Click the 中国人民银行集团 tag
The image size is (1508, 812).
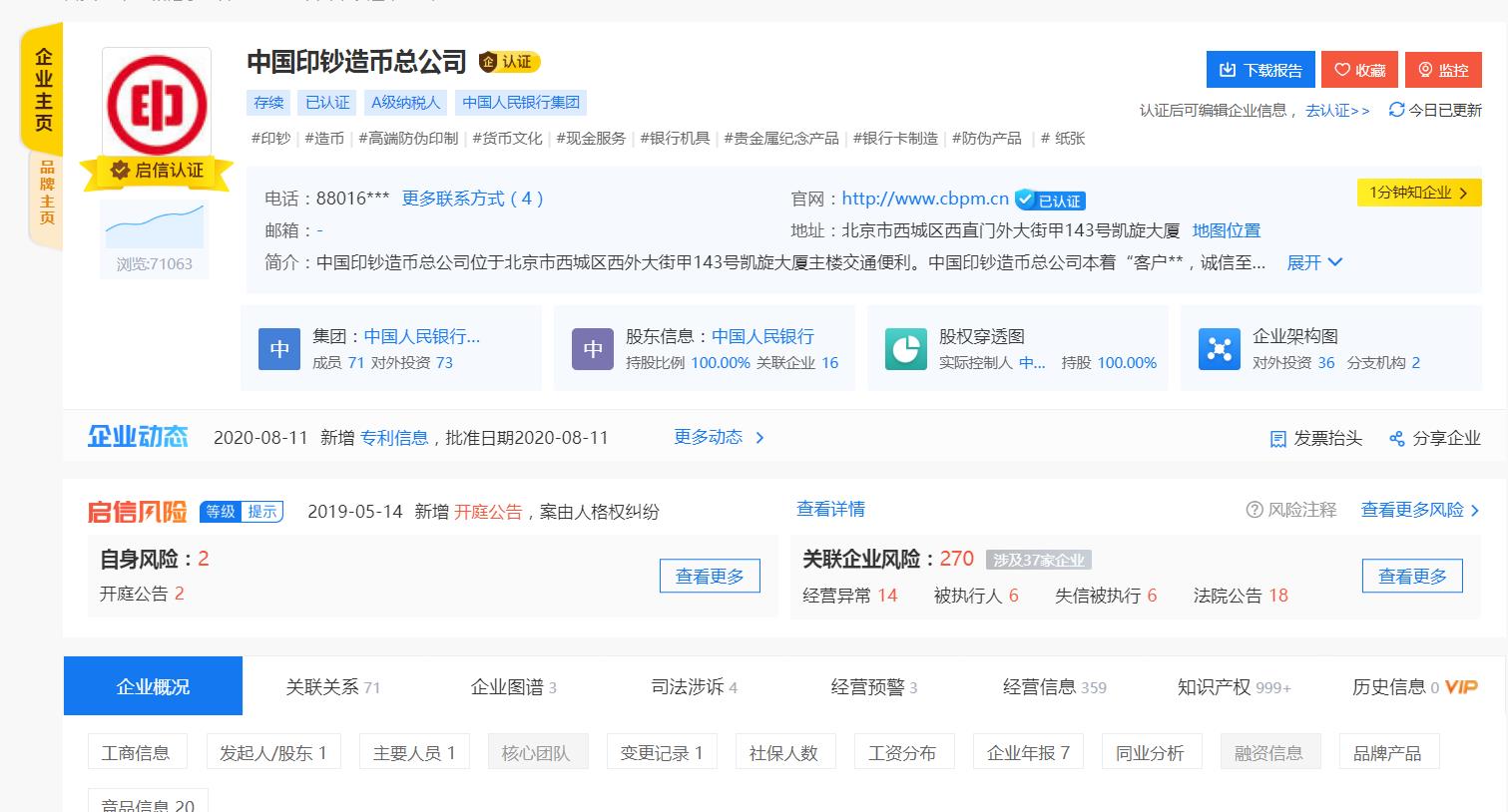pos(521,102)
